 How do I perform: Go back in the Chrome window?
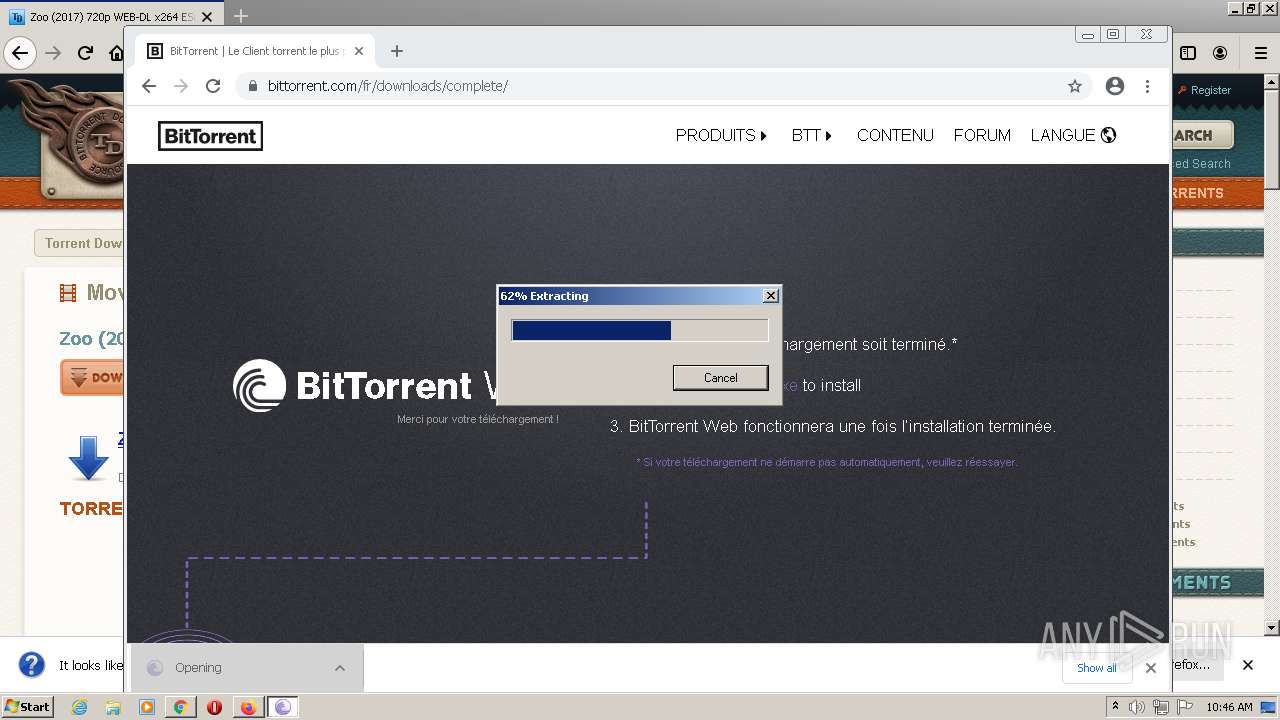(x=149, y=86)
